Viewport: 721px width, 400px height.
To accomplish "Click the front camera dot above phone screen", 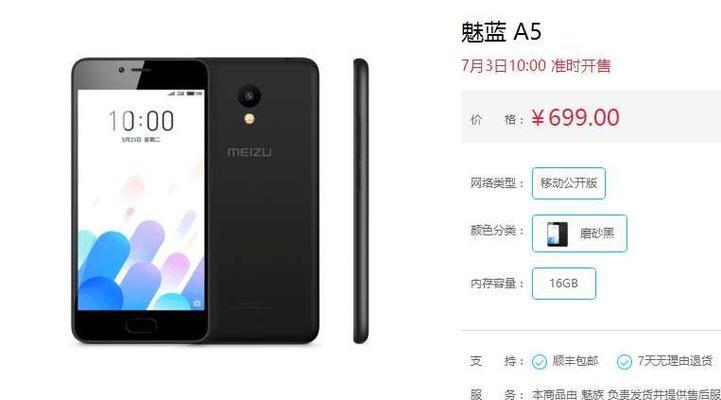I will pos(121,70).
